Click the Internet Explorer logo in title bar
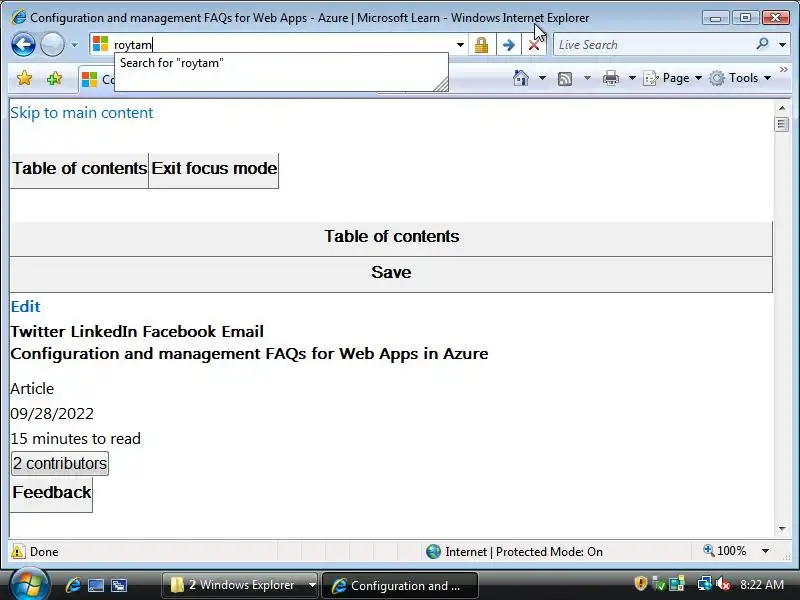Screen dimensions: 800x600 [18, 17]
